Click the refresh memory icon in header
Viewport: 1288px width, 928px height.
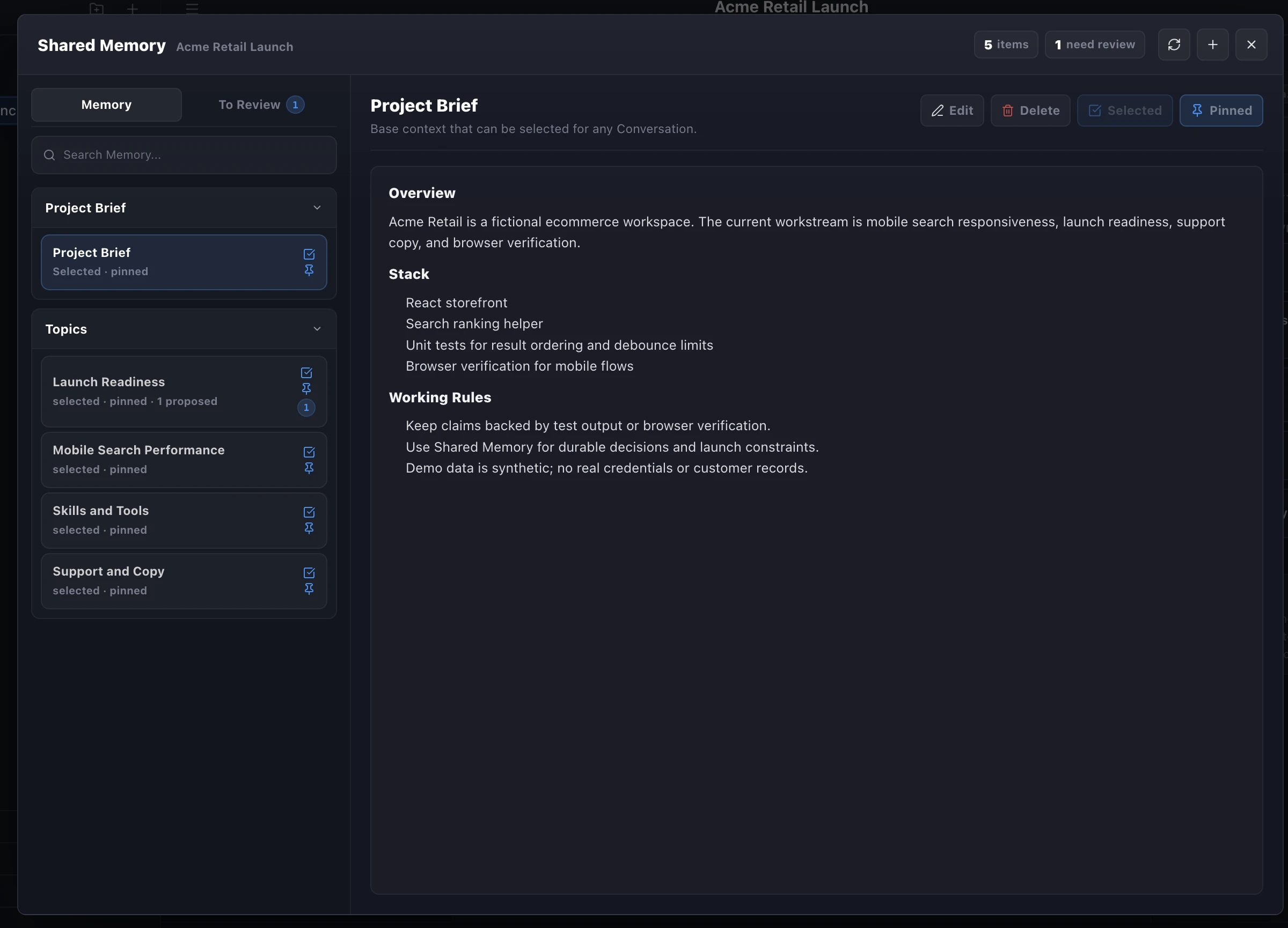1174,45
